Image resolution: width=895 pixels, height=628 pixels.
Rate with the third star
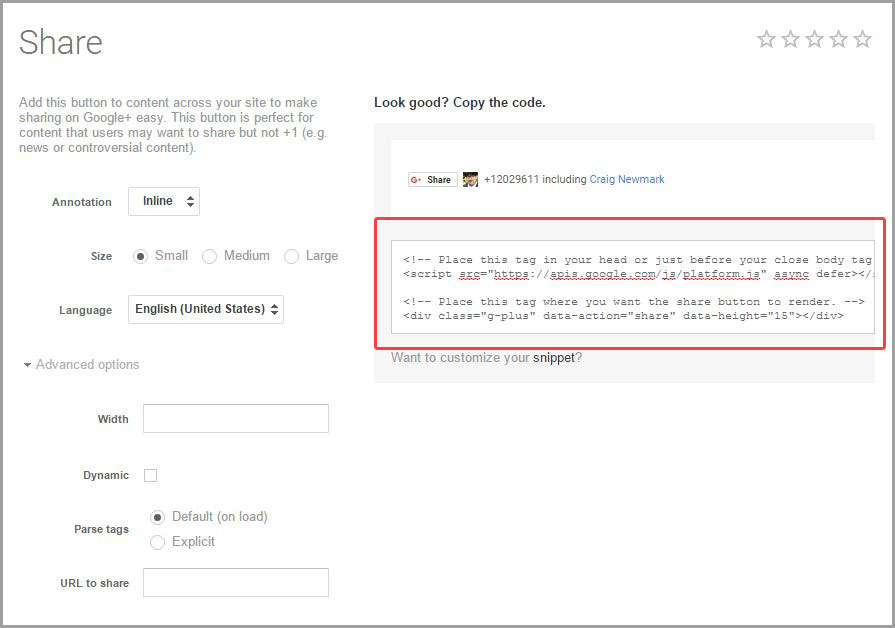(x=815, y=39)
